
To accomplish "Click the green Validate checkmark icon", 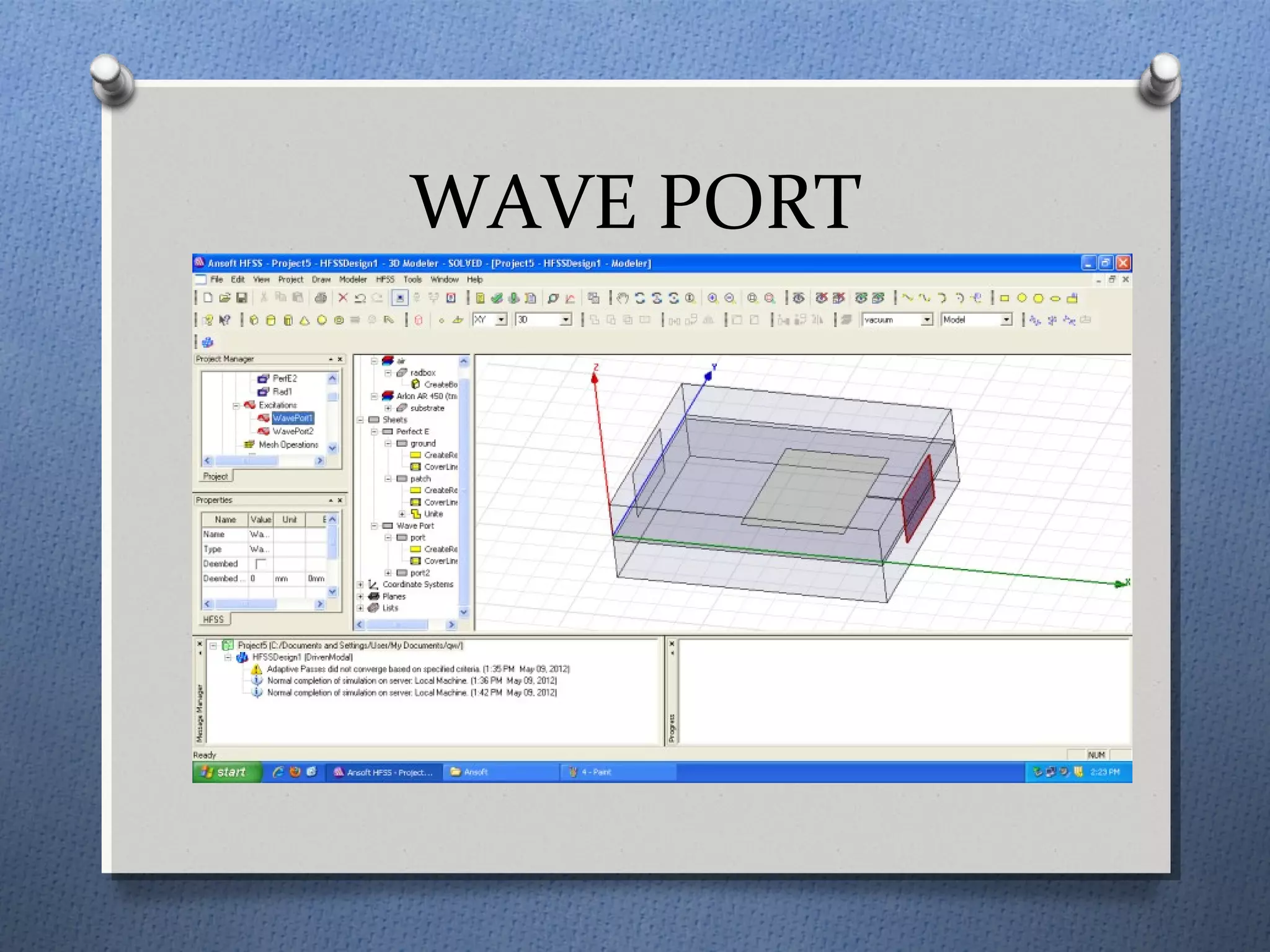I will [497, 298].
